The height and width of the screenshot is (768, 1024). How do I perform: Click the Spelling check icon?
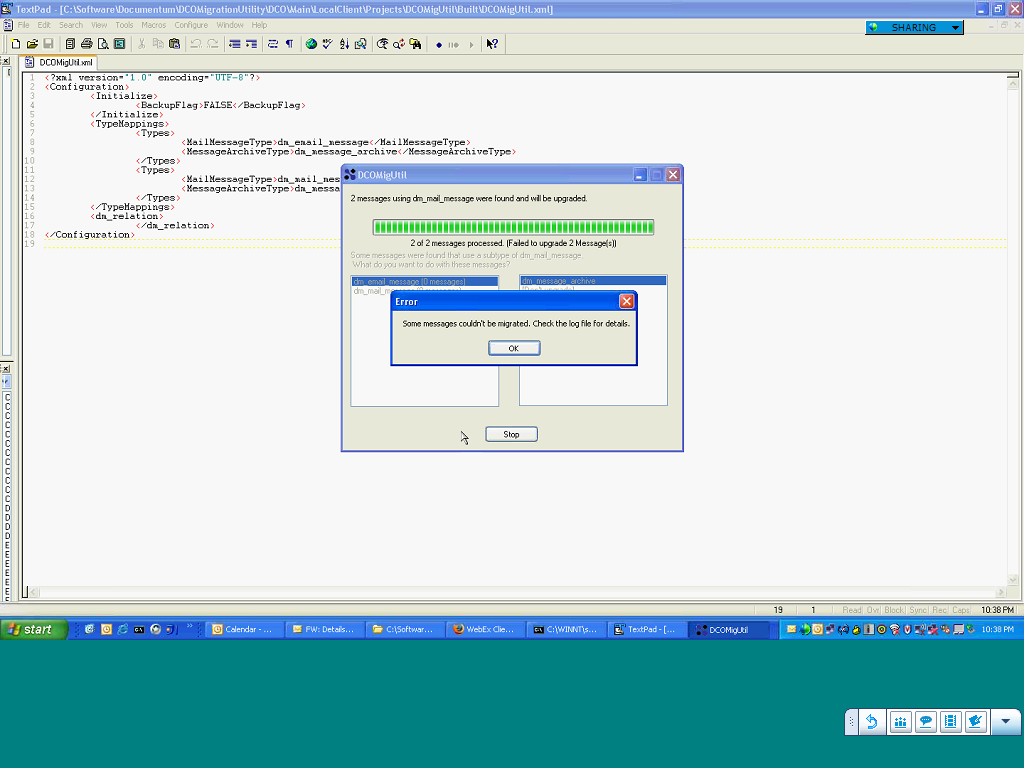tap(328, 44)
